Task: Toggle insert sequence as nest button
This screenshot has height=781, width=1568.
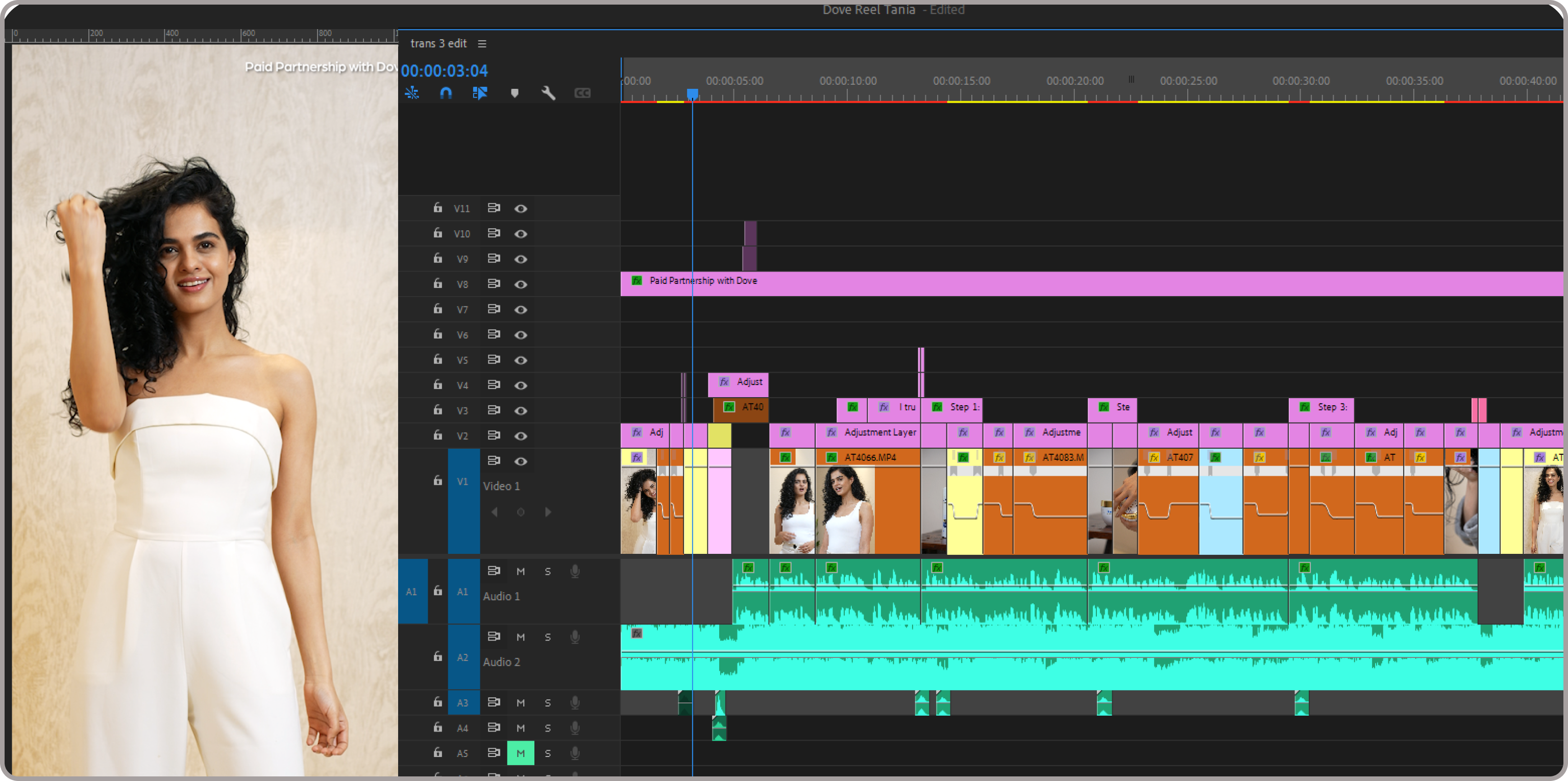Action: point(412,93)
